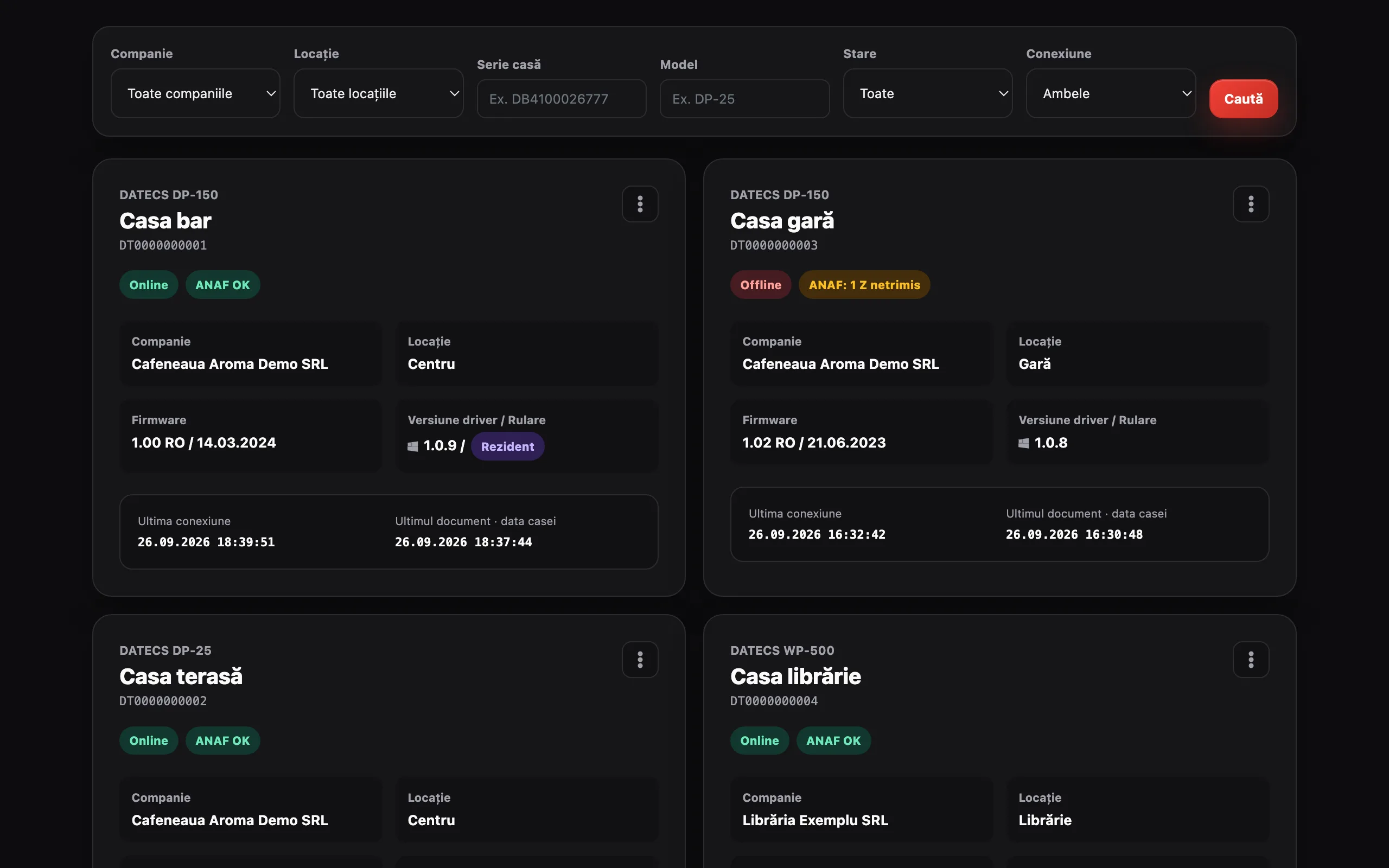The width and height of the screenshot is (1389, 868).
Task: Click the ANAF OK badge on Casa bar
Action: click(222, 285)
